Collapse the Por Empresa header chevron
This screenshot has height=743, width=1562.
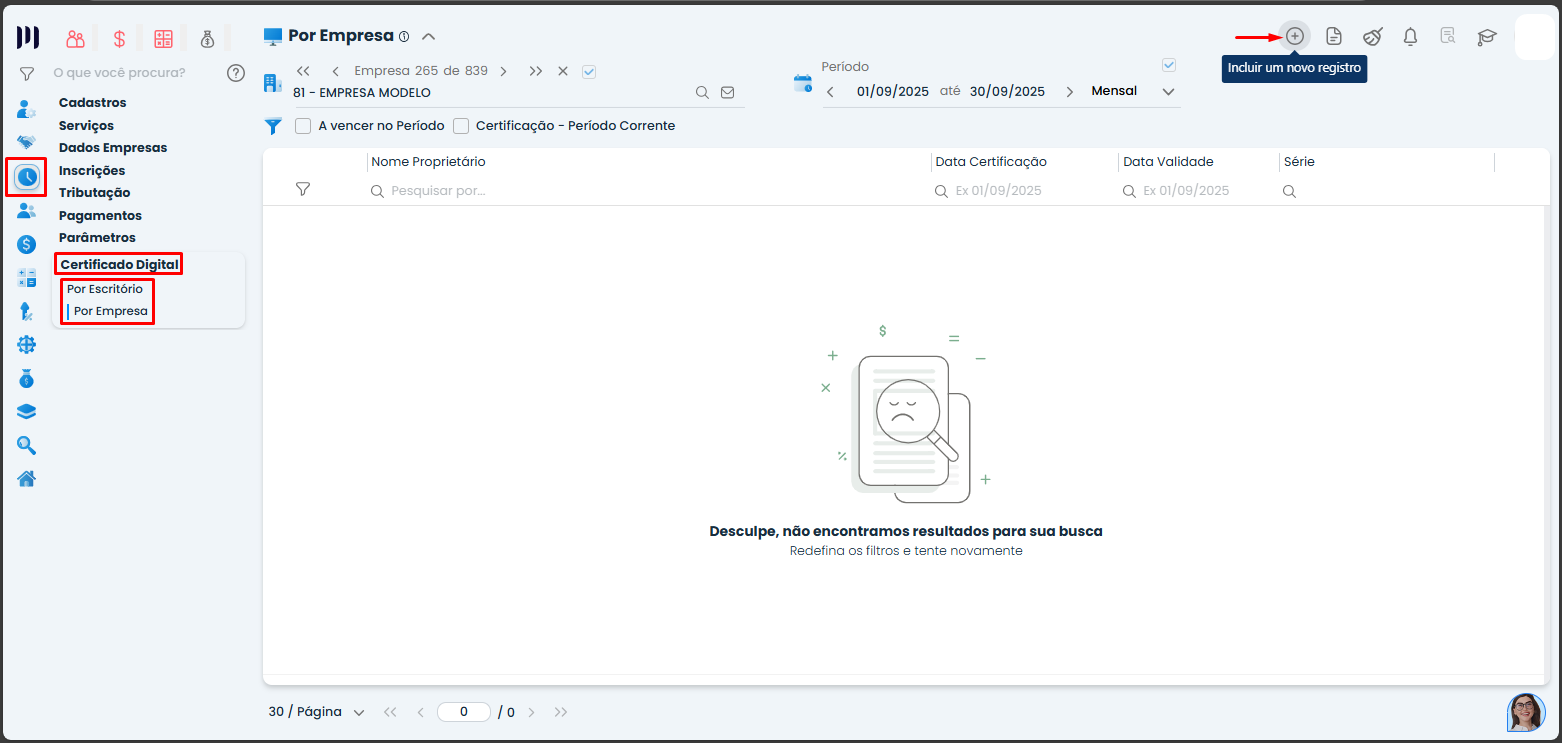coord(428,36)
